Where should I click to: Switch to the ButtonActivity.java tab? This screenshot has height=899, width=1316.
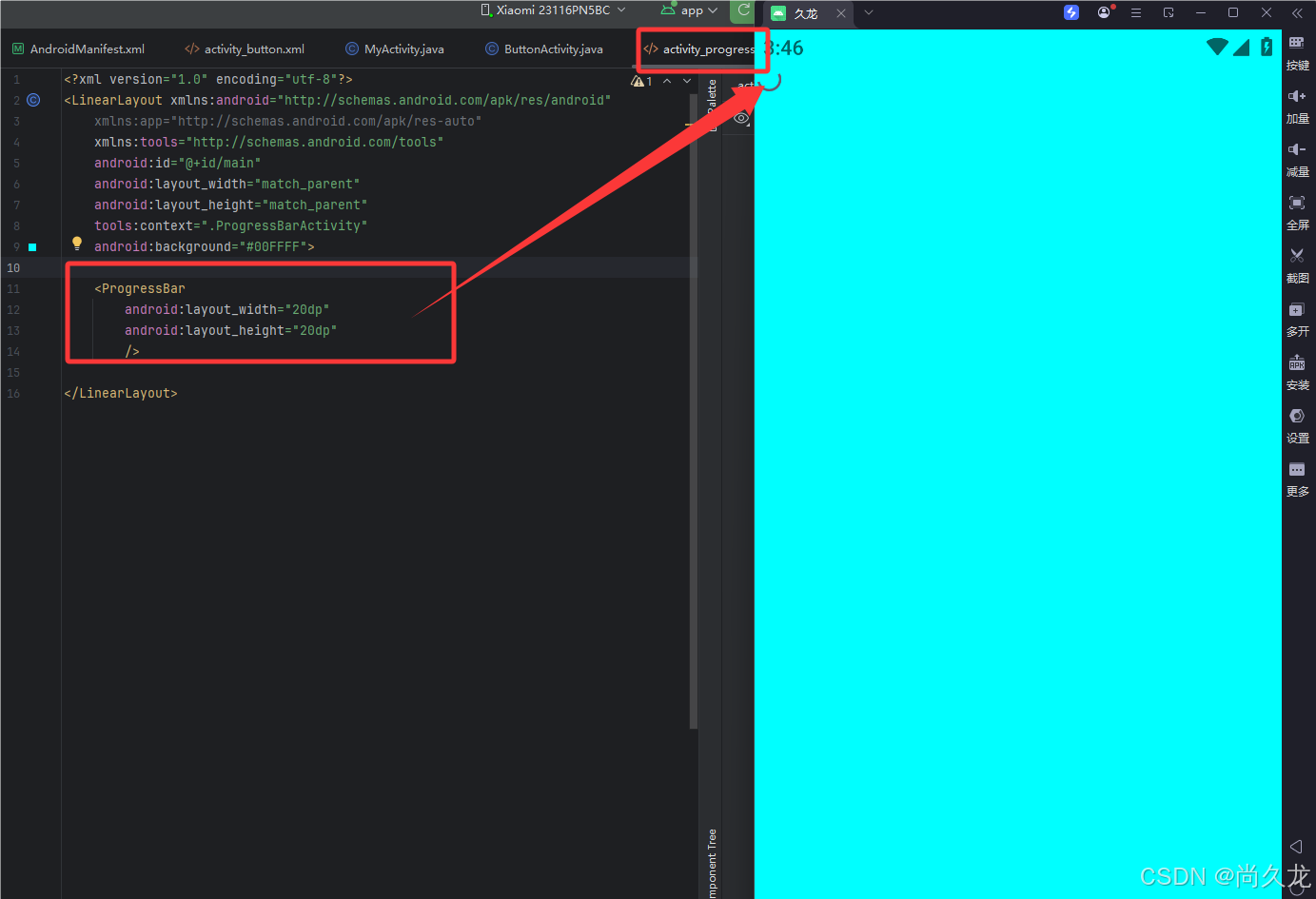point(544,49)
